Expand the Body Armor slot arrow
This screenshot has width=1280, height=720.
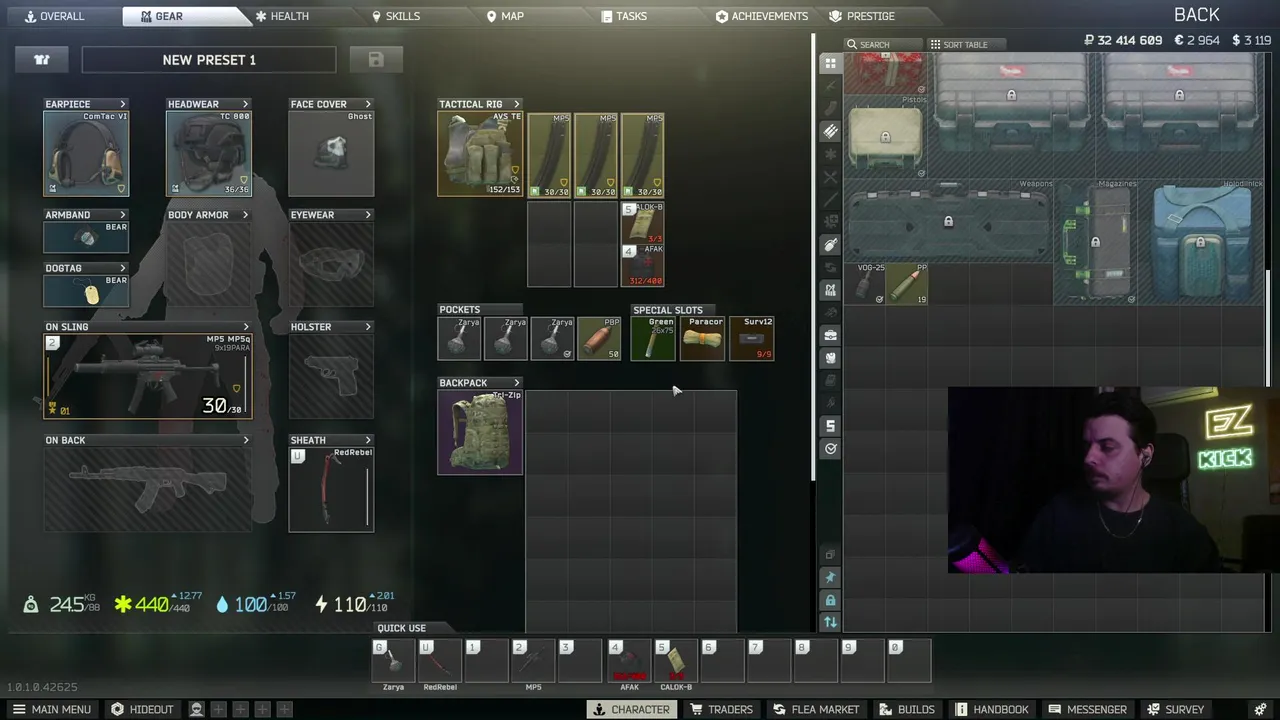click(245, 215)
